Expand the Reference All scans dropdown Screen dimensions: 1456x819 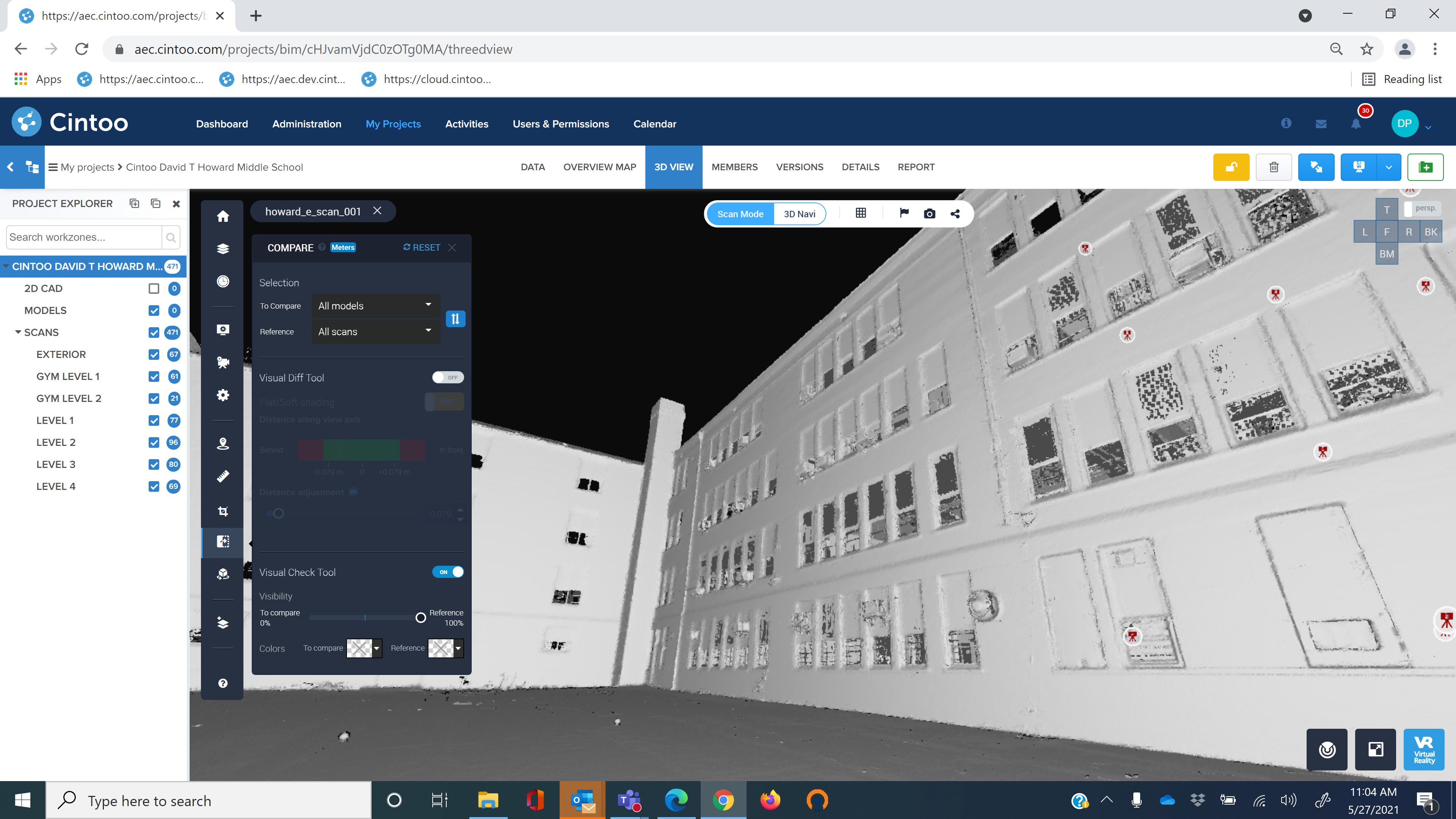click(x=375, y=332)
